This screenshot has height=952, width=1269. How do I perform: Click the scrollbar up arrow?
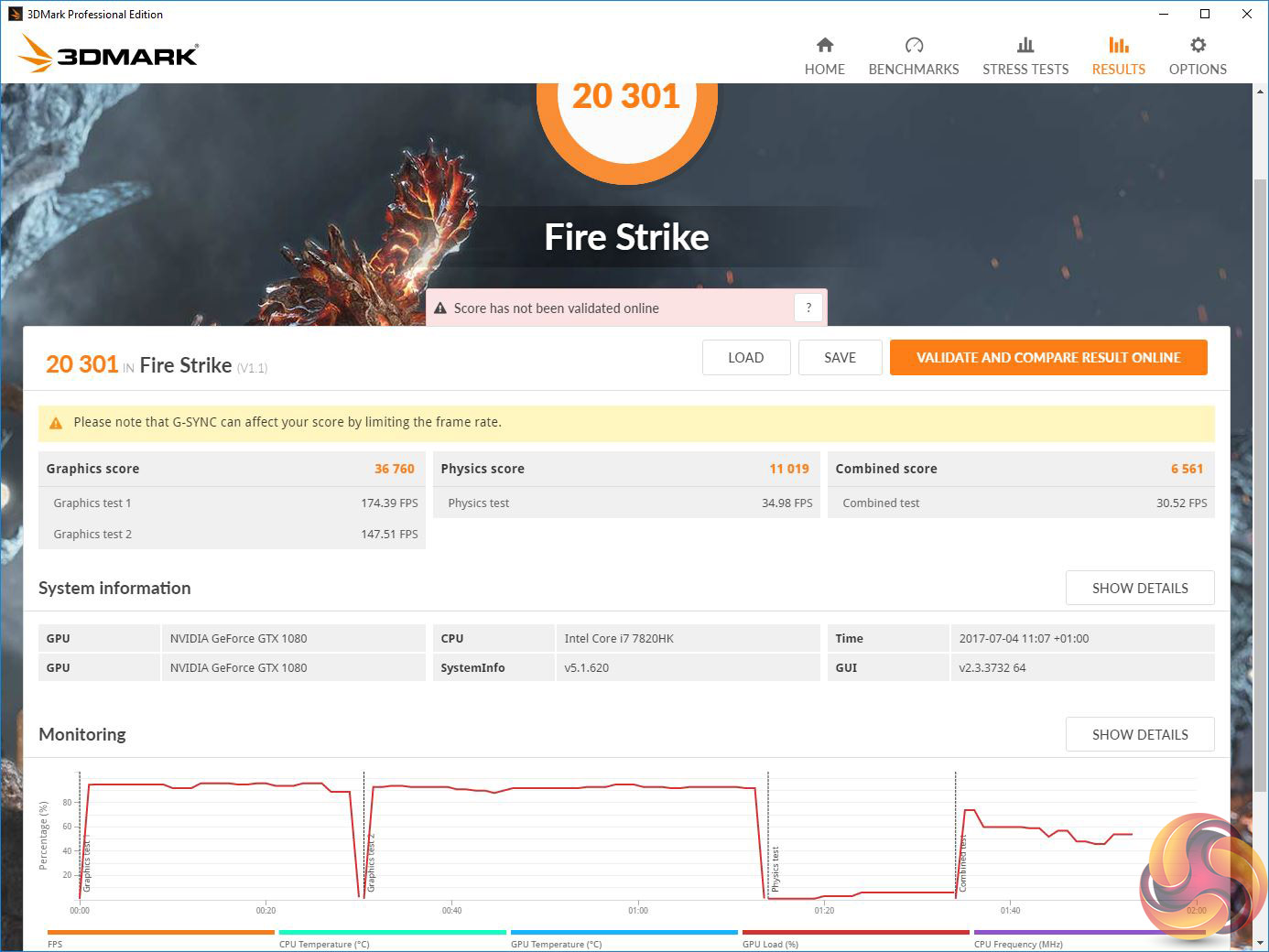pos(1261,92)
